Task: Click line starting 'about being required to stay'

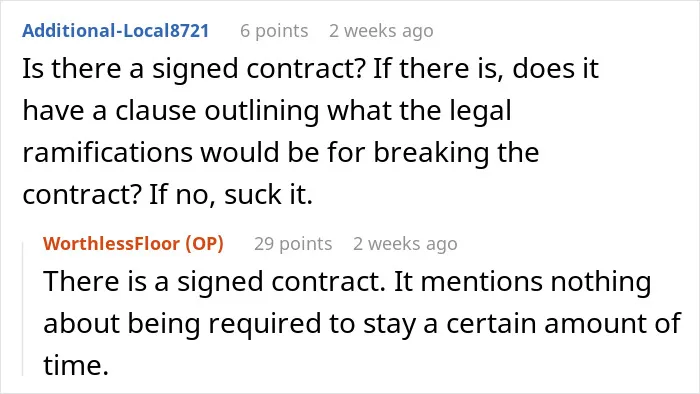Action: [x=362, y=323]
